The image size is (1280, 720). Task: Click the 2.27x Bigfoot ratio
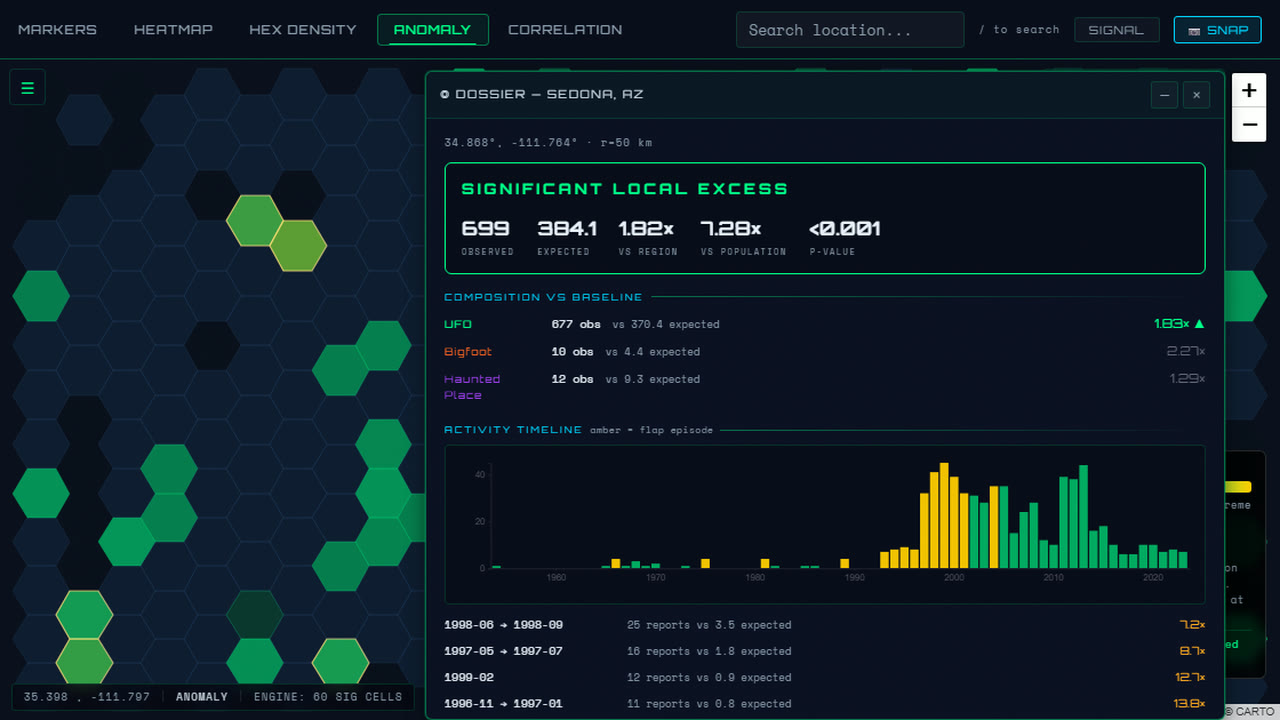point(1186,352)
